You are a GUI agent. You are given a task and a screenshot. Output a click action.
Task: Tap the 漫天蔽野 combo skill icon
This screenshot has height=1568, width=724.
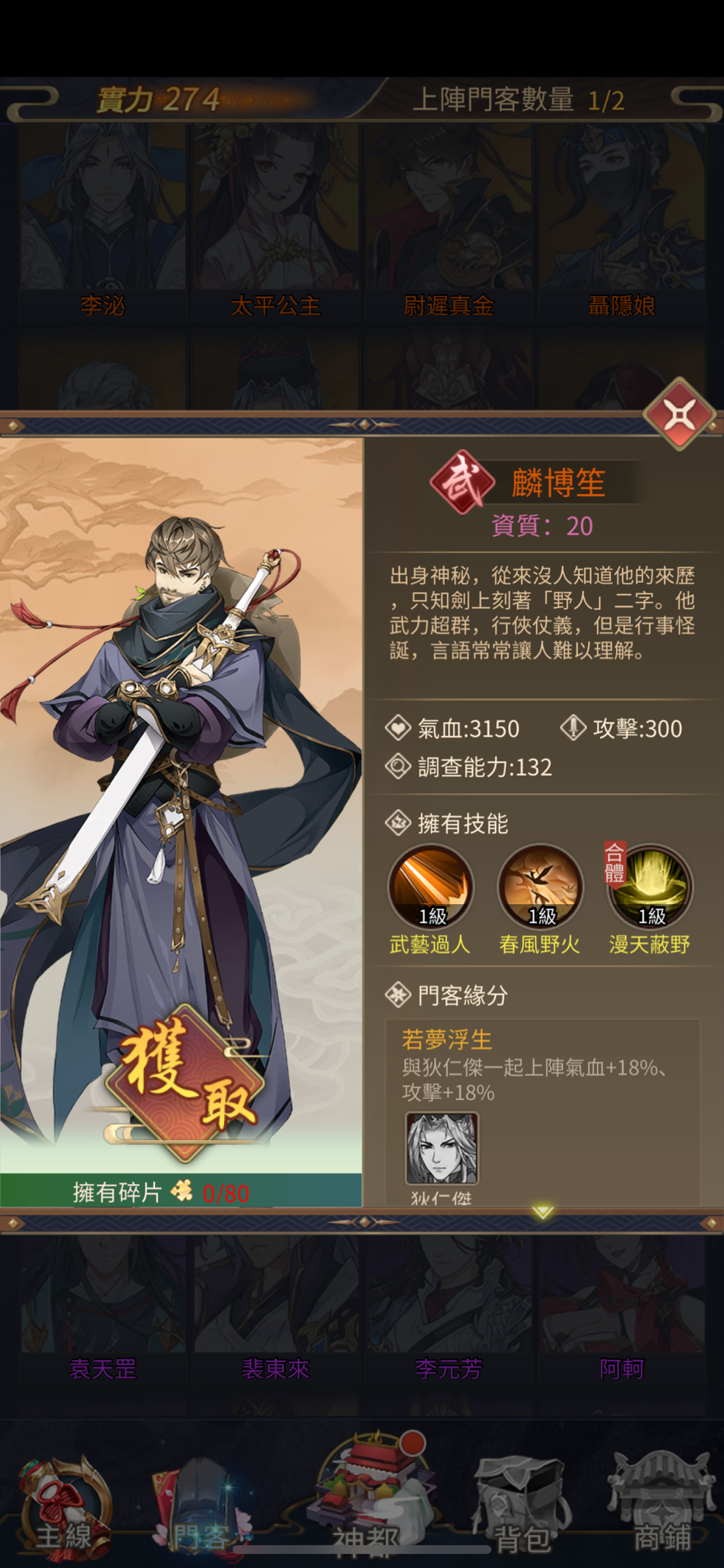click(x=650, y=887)
